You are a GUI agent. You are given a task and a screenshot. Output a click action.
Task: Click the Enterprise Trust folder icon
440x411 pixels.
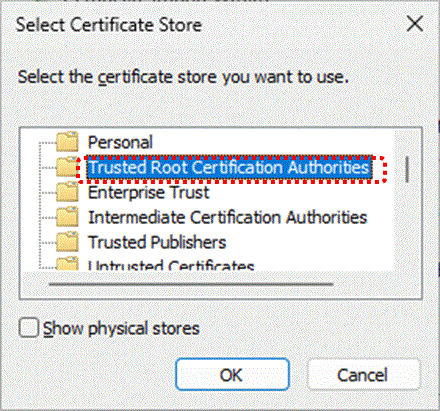click(67, 192)
